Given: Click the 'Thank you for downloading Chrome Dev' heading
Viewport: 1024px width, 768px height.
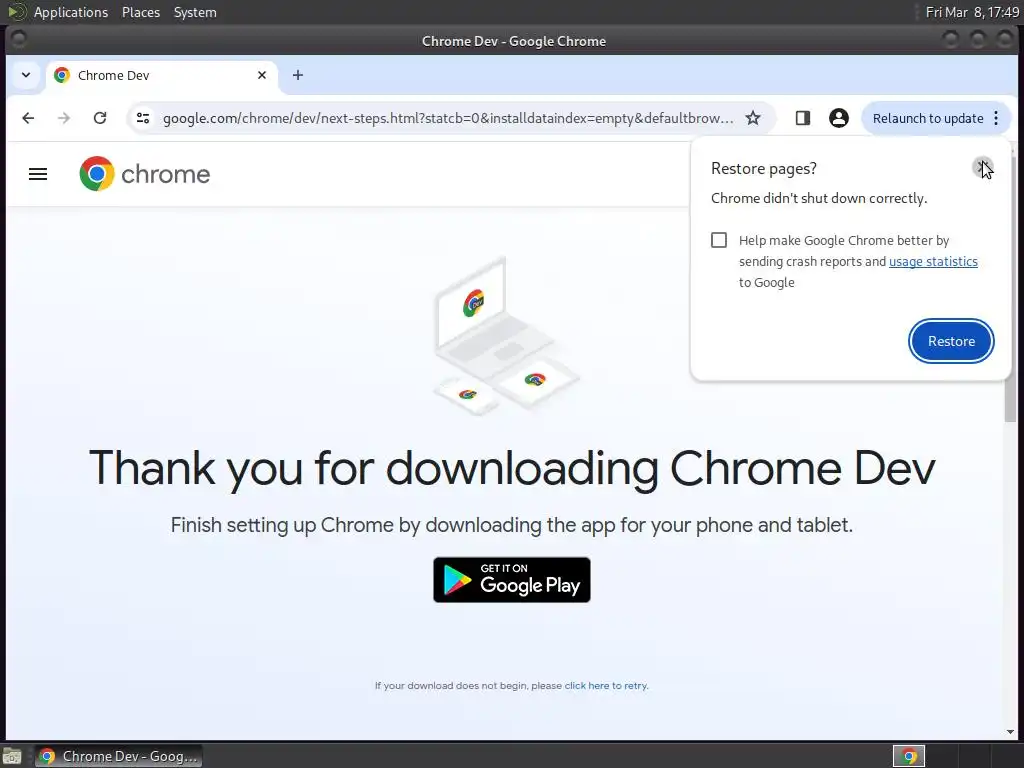Looking at the screenshot, I should pyautogui.click(x=512, y=468).
